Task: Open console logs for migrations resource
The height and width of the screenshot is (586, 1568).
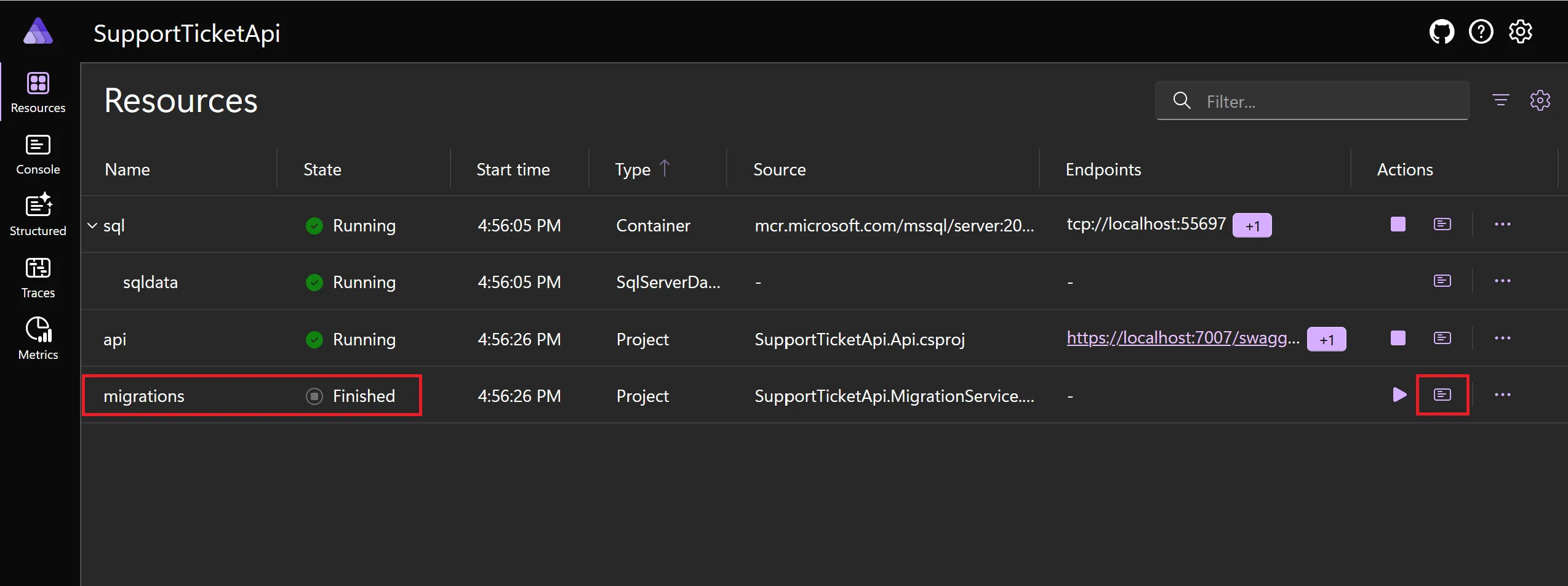Action: click(x=1442, y=395)
